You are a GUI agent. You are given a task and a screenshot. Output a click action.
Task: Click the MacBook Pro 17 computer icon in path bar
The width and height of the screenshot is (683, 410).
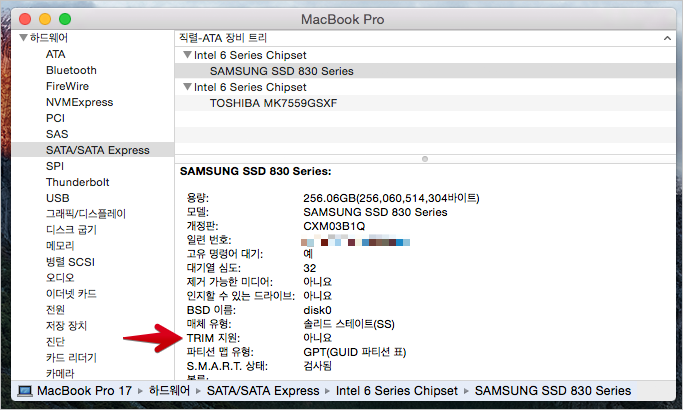25,391
